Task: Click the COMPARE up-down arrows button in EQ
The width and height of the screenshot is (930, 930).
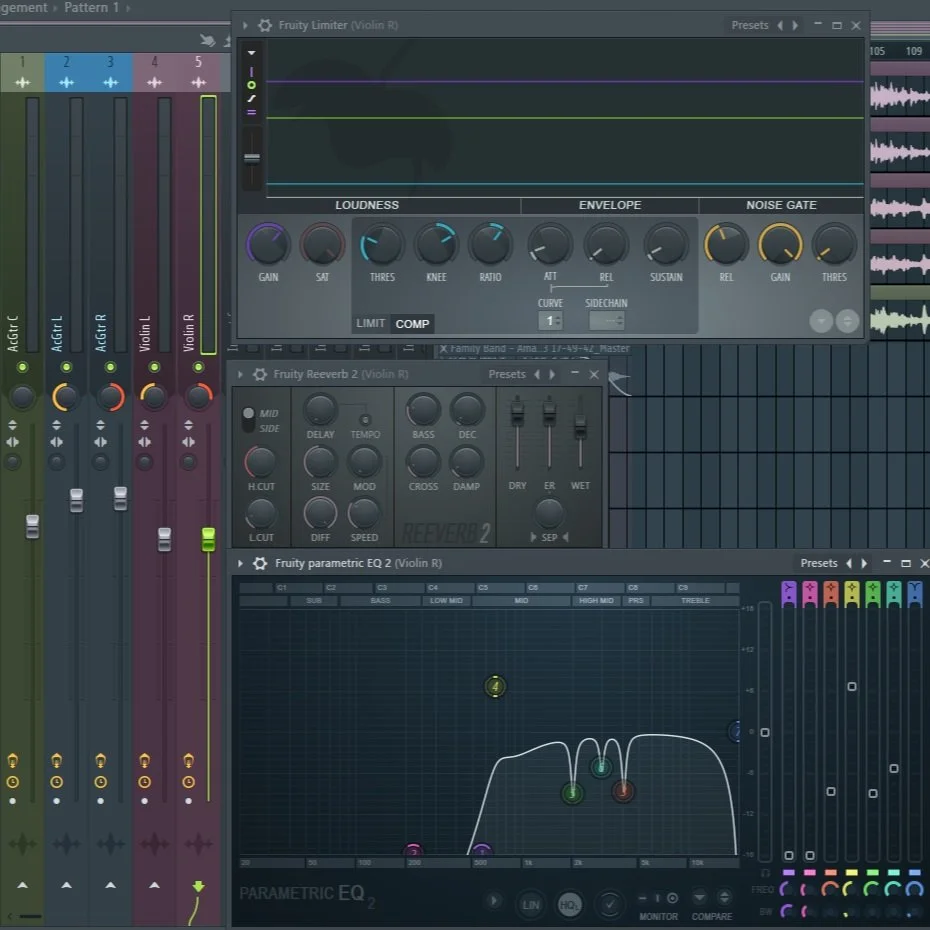Action: (x=724, y=897)
